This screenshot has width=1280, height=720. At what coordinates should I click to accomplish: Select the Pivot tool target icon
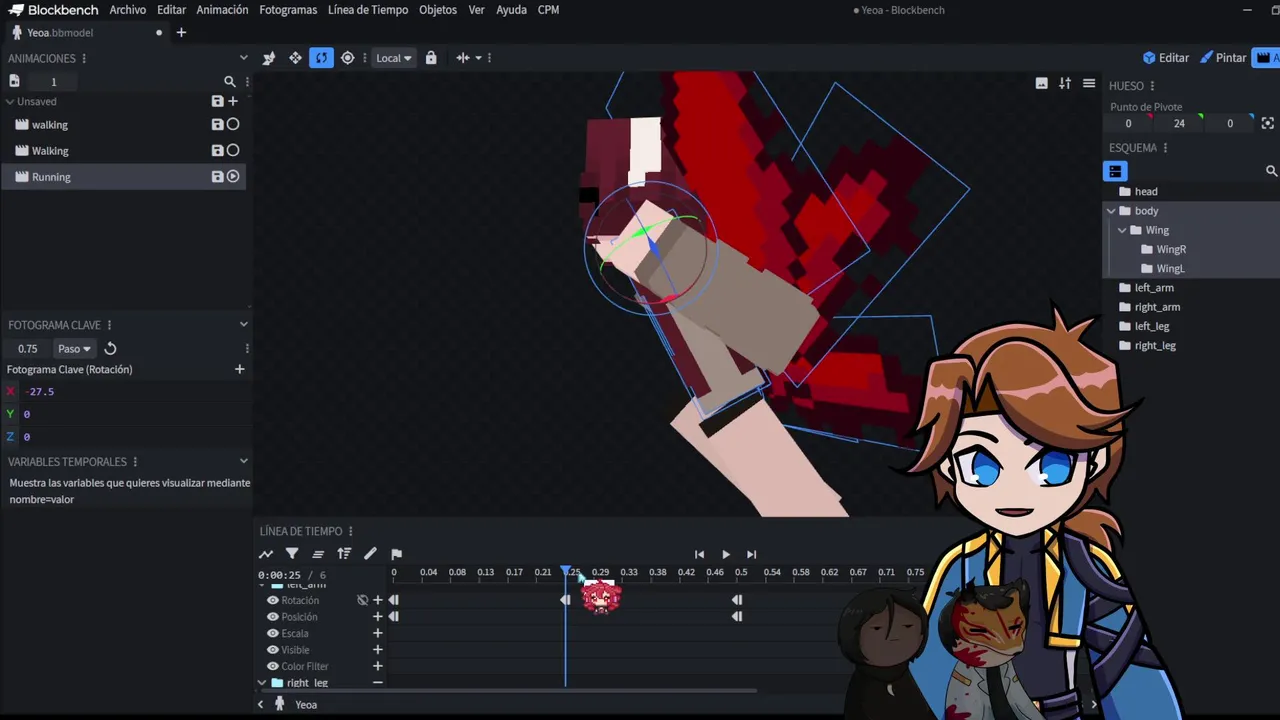347,58
